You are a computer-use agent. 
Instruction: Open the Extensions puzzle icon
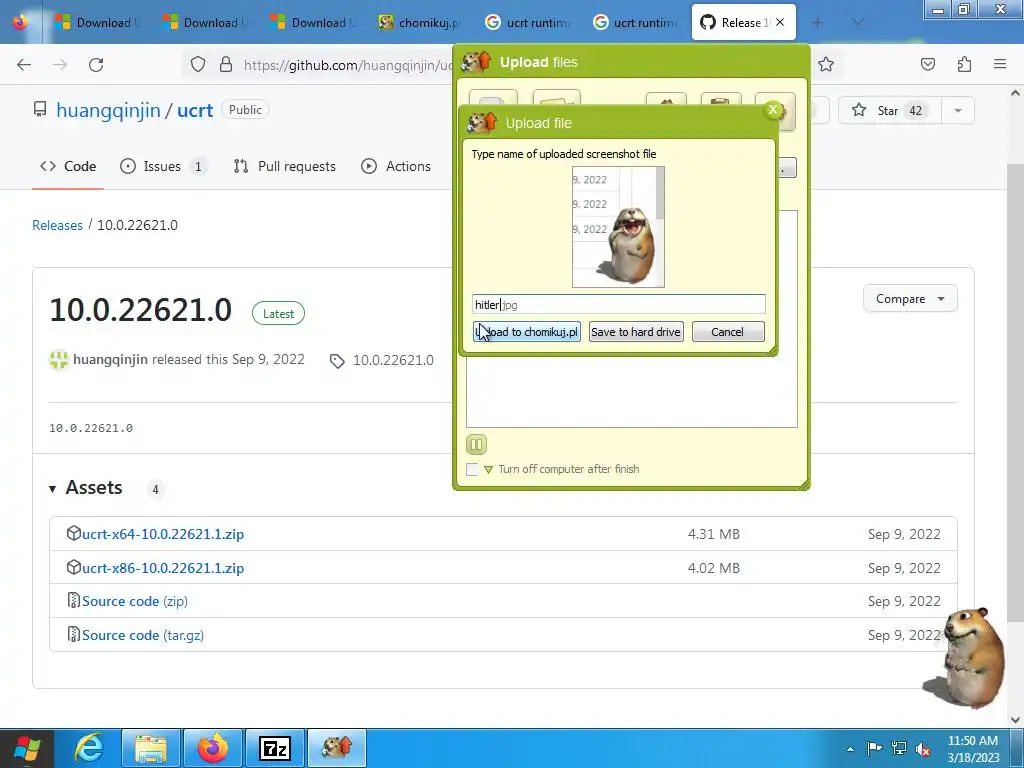coord(964,65)
